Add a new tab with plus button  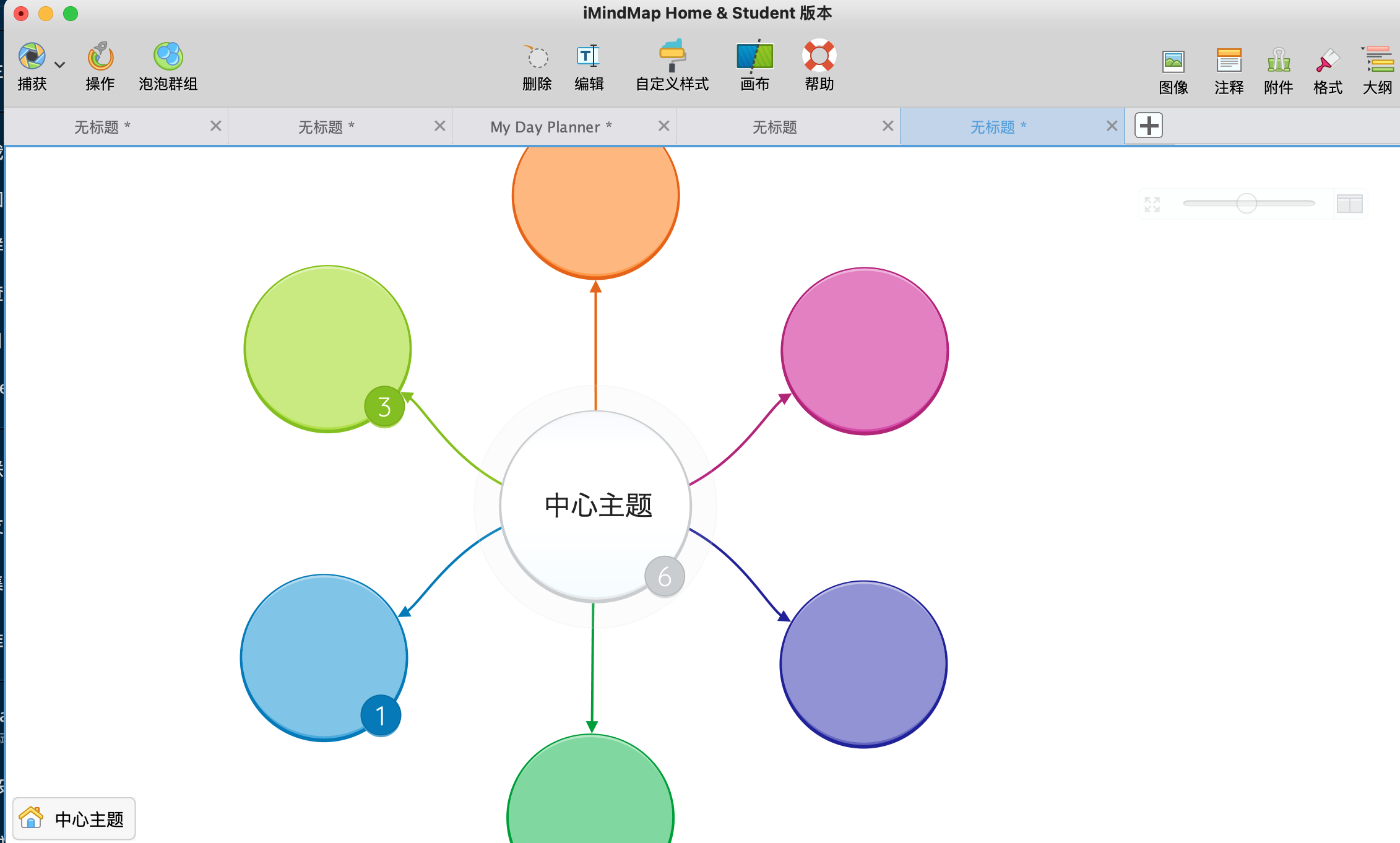tap(1148, 126)
